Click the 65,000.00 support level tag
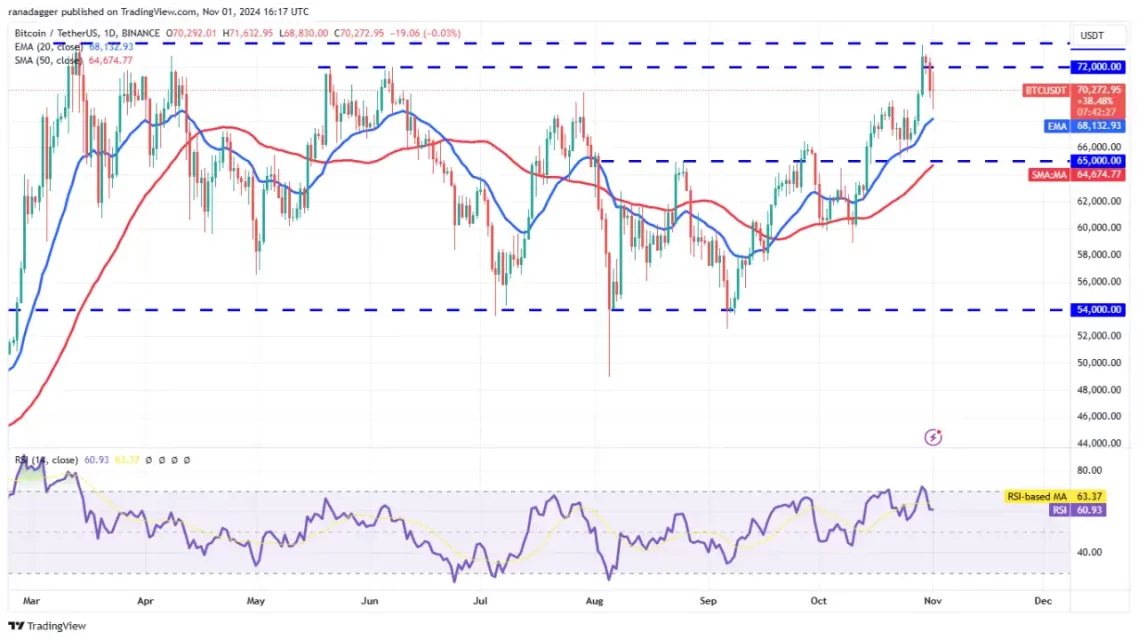 pos(1098,160)
